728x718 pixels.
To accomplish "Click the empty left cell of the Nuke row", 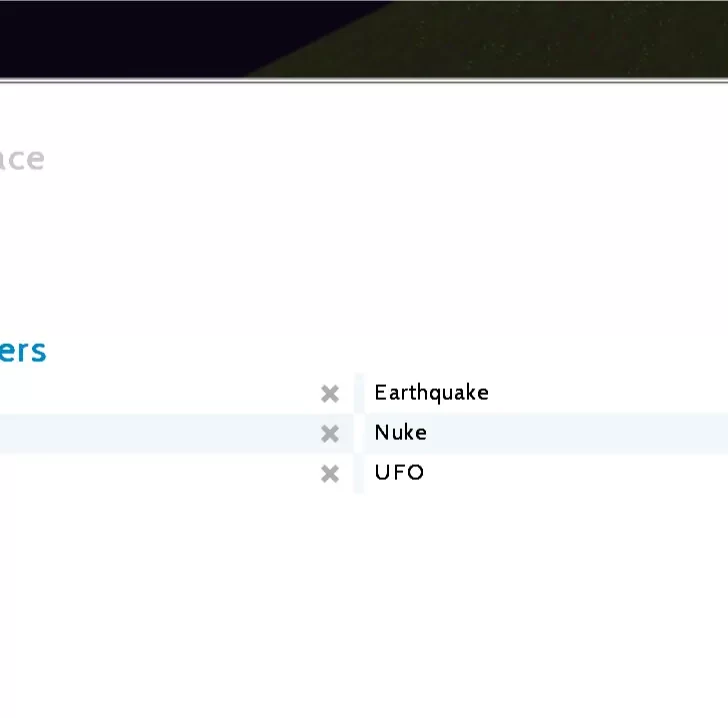I will [150, 433].
